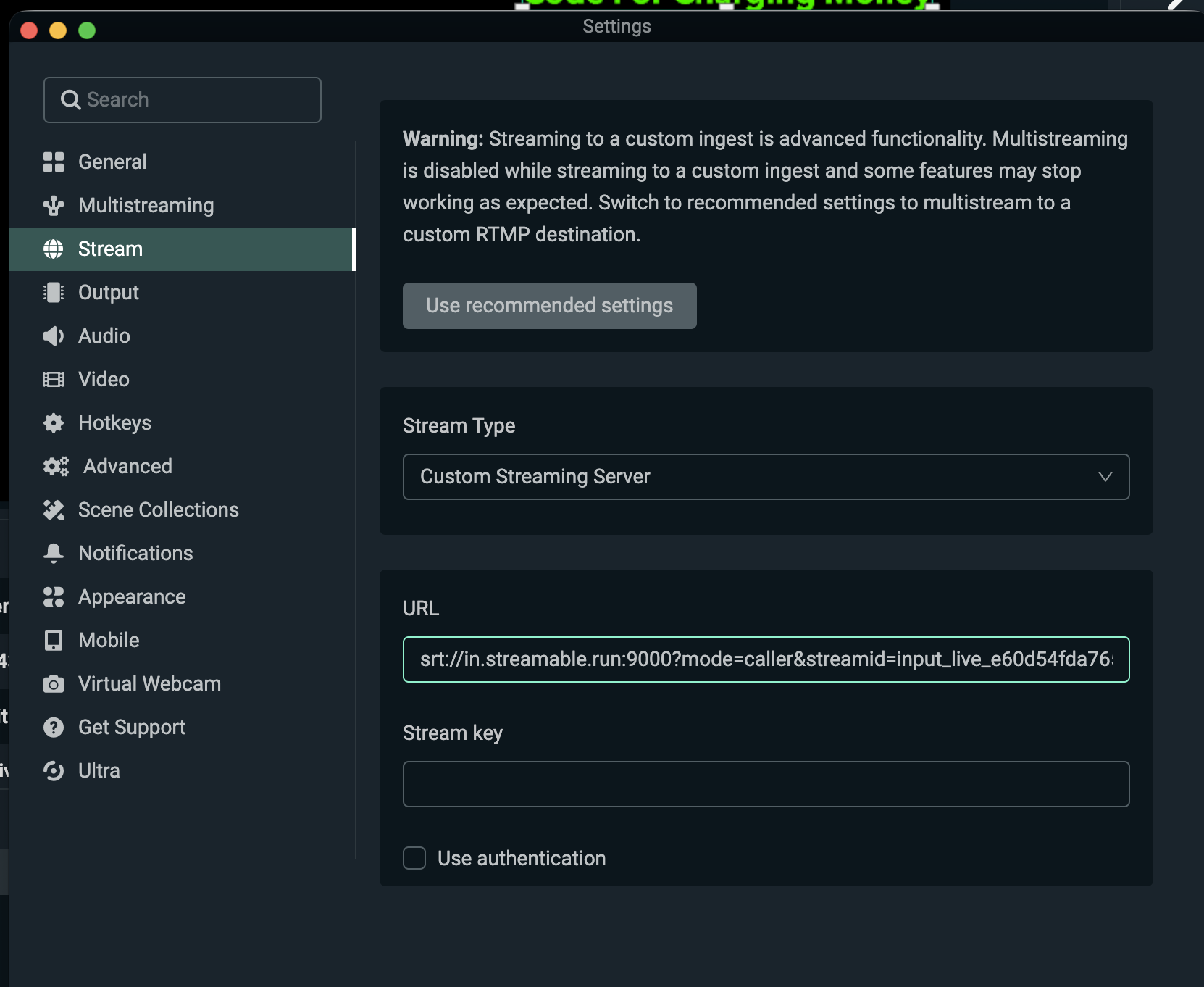Image resolution: width=1204 pixels, height=987 pixels.
Task: Open the Ultra section
Action: click(x=183, y=771)
